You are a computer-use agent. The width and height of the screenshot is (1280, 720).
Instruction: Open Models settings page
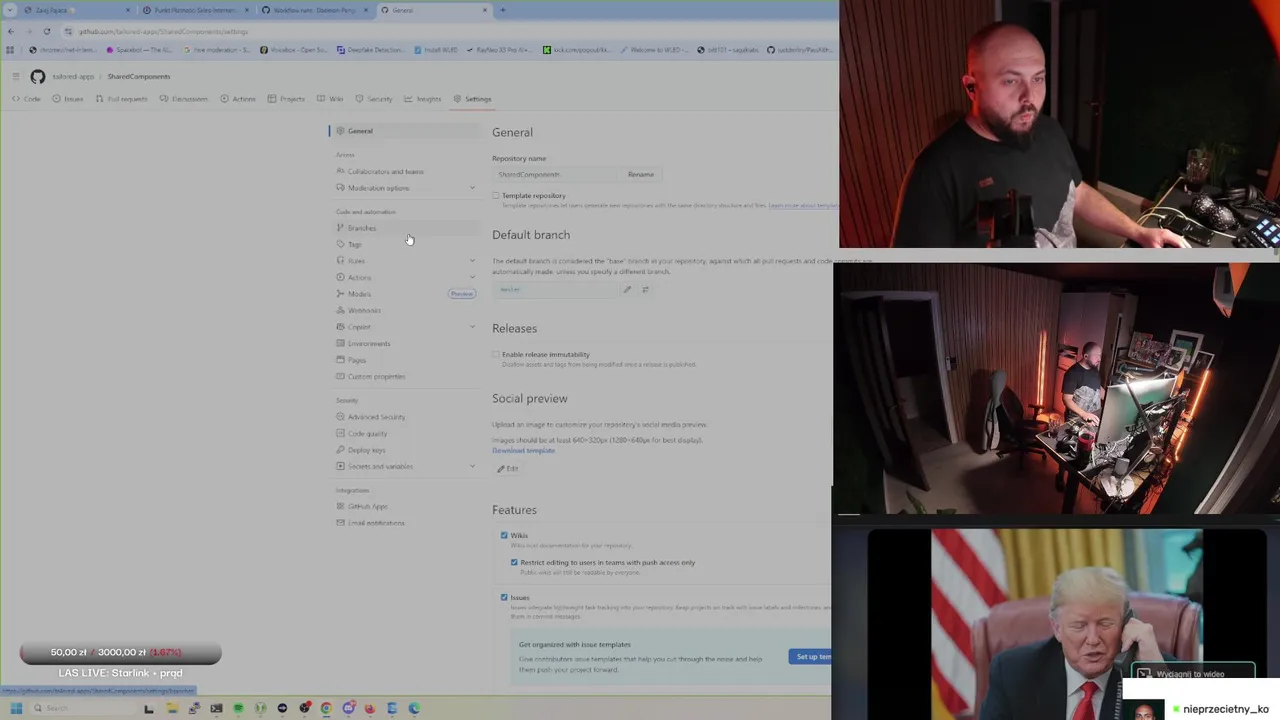click(x=405, y=294)
